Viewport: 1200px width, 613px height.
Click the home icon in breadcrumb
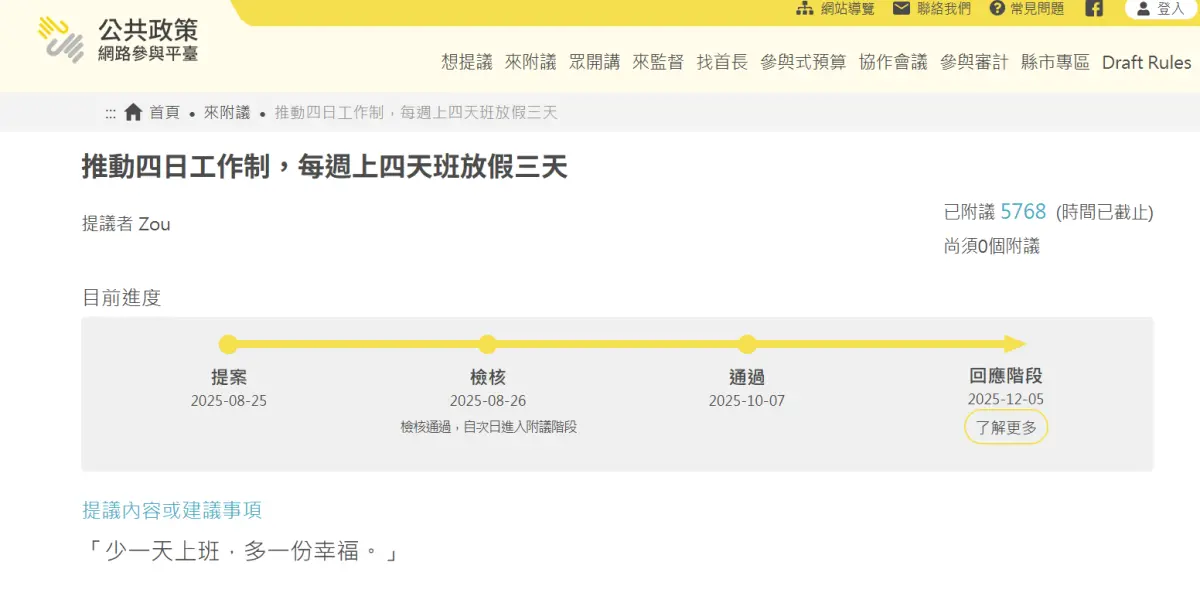point(133,113)
